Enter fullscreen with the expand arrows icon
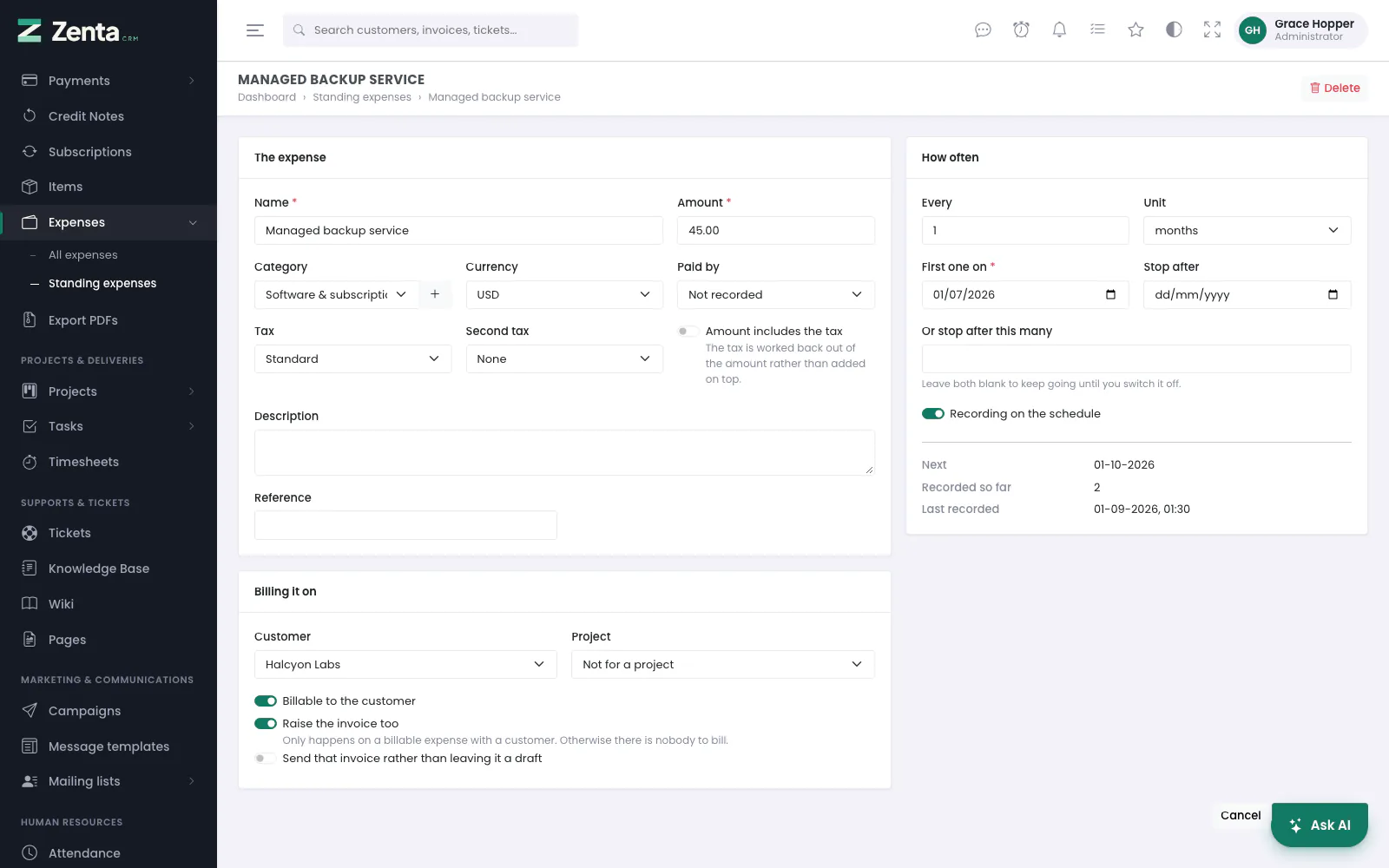Screen dimensions: 1389x868 pos(1212,30)
